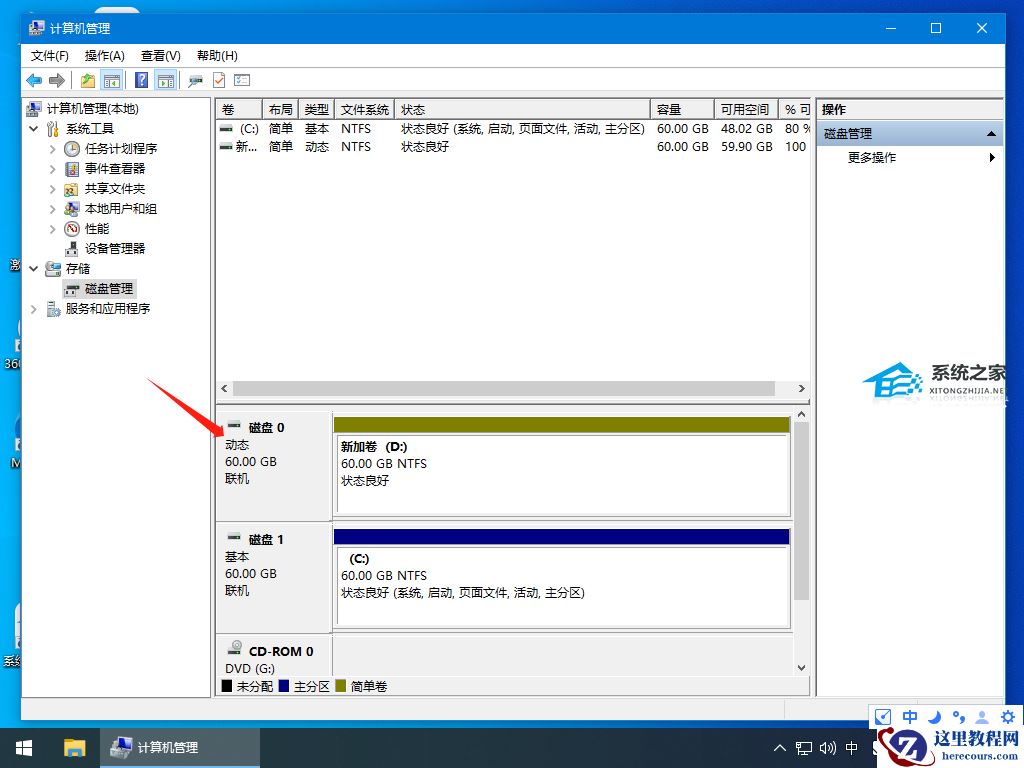
Task: Click the disk view scroll up arrow
Action: [x=801, y=415]
